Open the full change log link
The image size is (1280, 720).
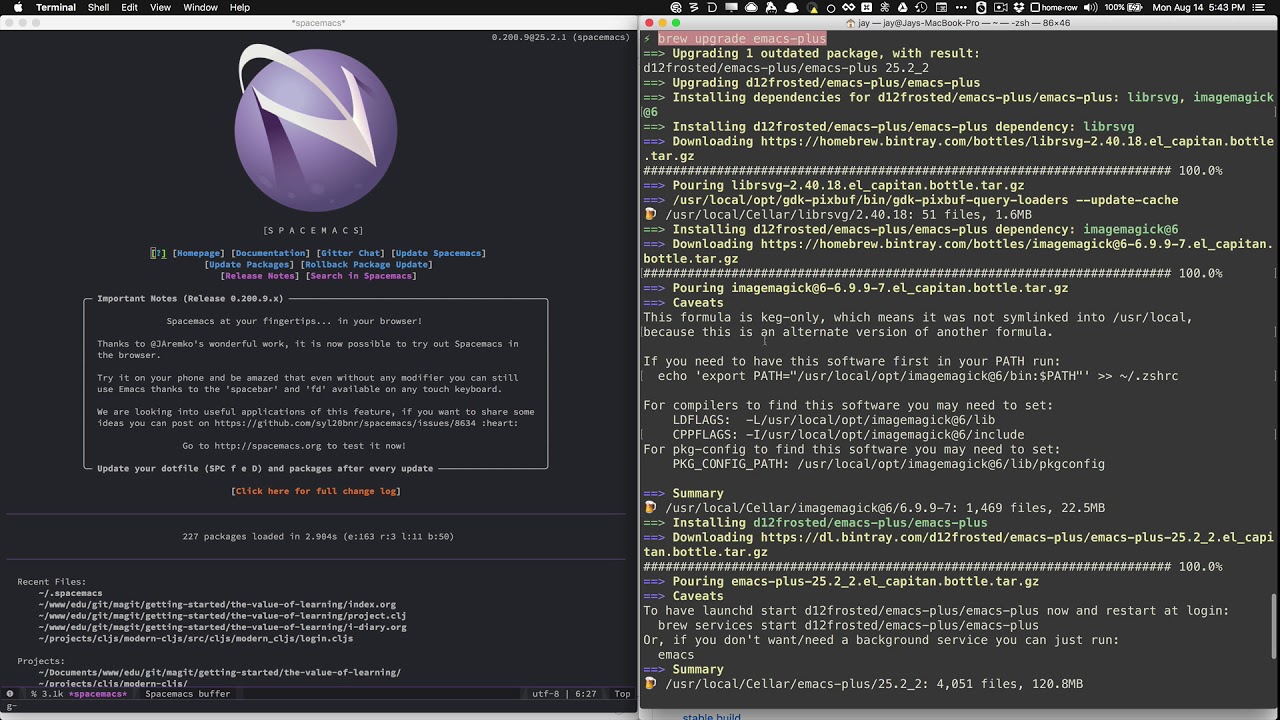pos(315,490)
